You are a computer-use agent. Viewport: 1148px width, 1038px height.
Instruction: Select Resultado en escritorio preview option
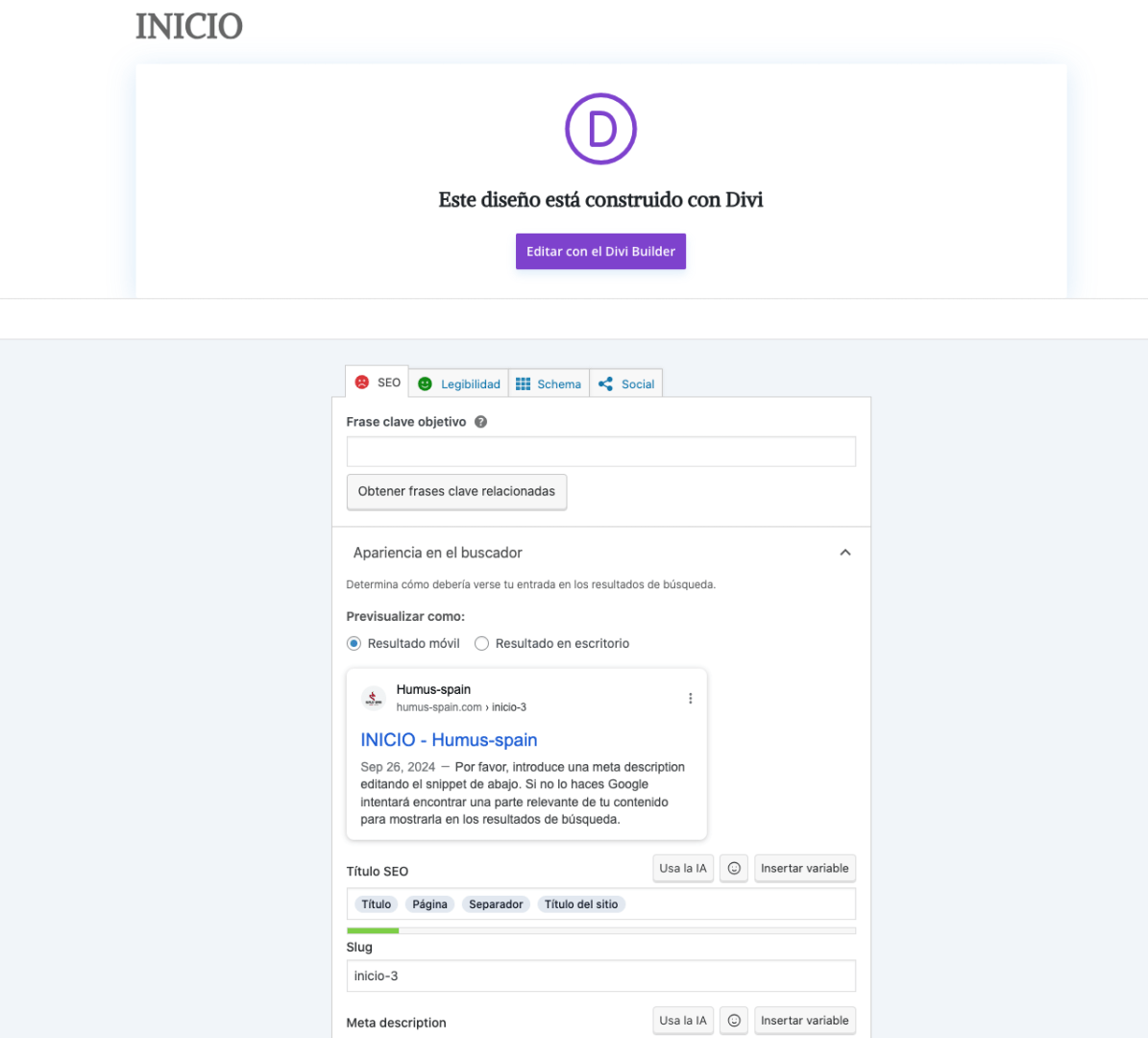click(x=481, y=643)
